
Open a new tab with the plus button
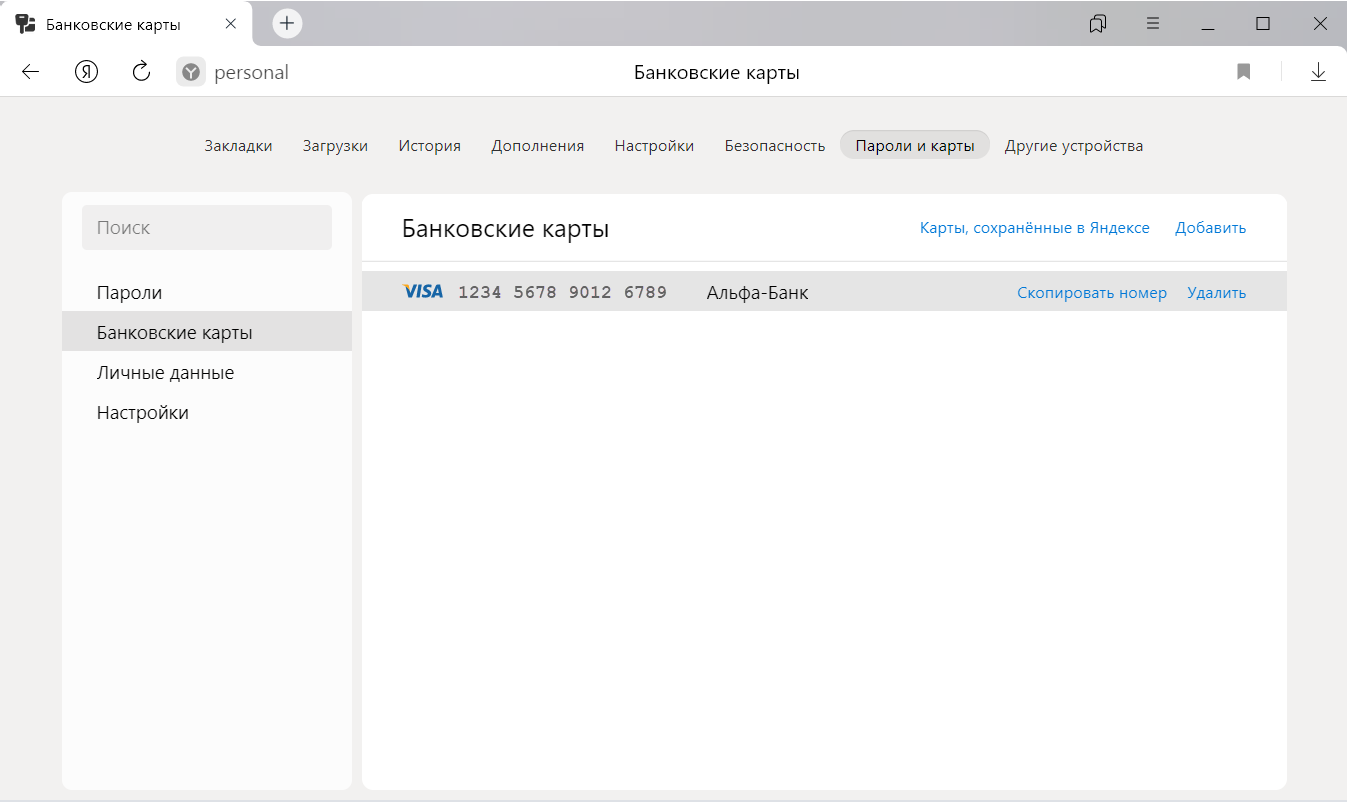pyautogui.click(x=287, y=23)
